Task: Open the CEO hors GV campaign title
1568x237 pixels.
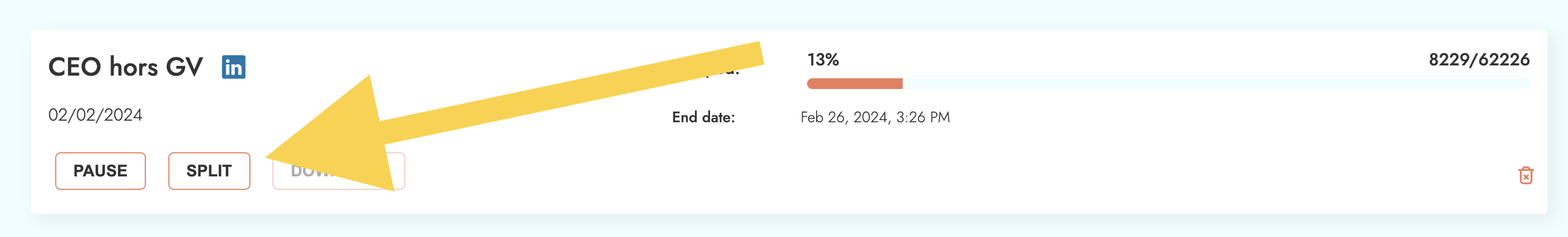Action: (x=125, y=67)
